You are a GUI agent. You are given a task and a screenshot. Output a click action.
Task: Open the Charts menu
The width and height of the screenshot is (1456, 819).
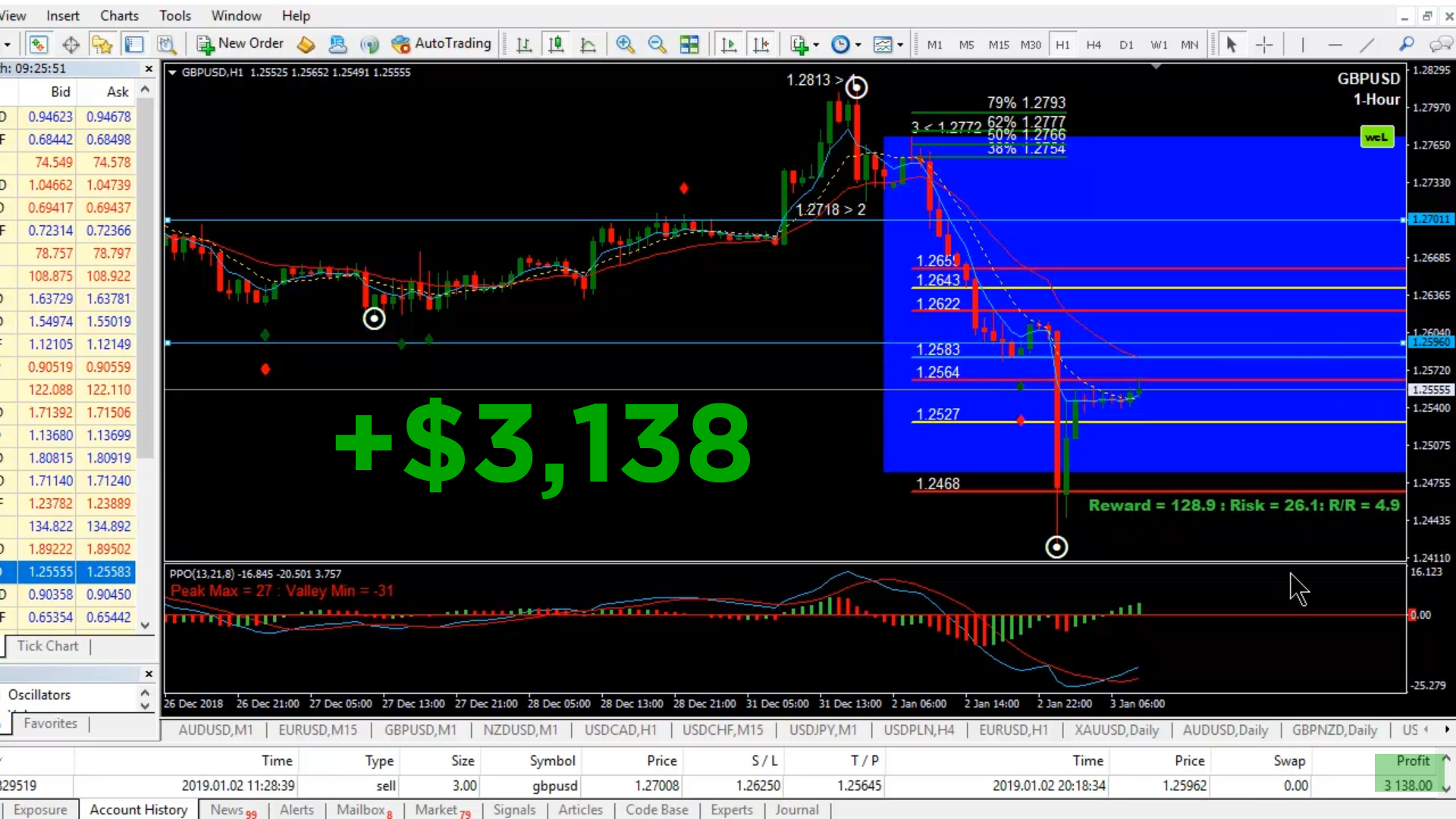point(120,15)
